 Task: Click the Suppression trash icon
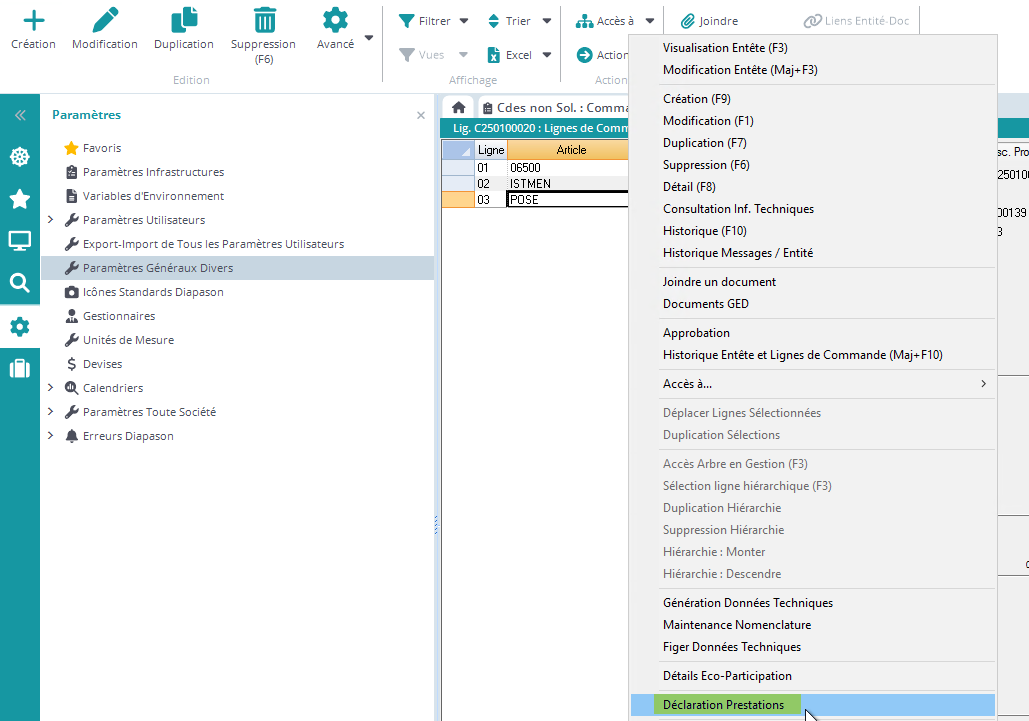point(264,20)
